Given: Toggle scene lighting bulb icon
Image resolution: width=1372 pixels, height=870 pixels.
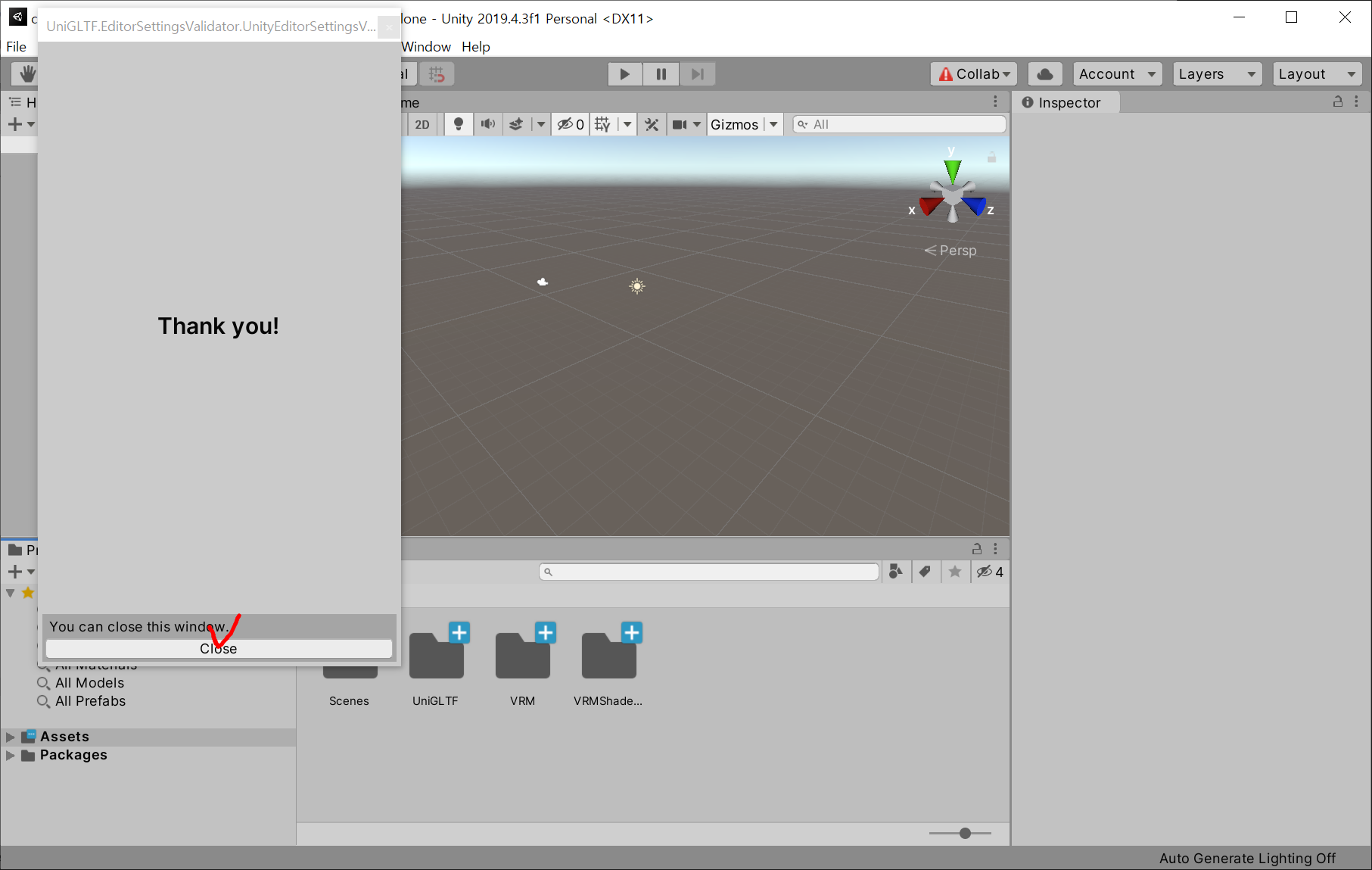Looking at the screenshot, I should tap(458, 125).
